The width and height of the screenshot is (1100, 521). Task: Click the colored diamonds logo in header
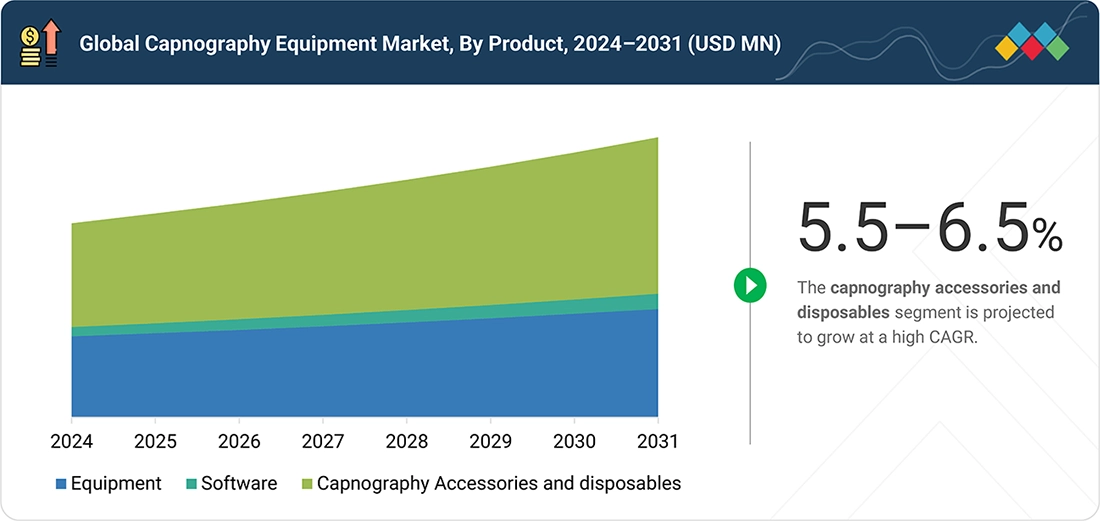(1032, 41)
